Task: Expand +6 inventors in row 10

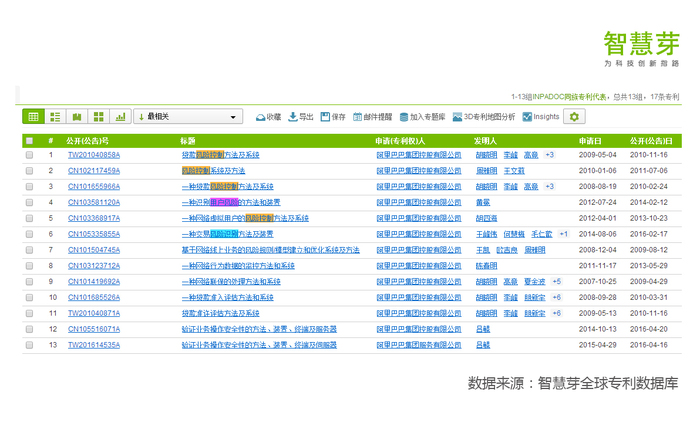Action: (556, 297)
